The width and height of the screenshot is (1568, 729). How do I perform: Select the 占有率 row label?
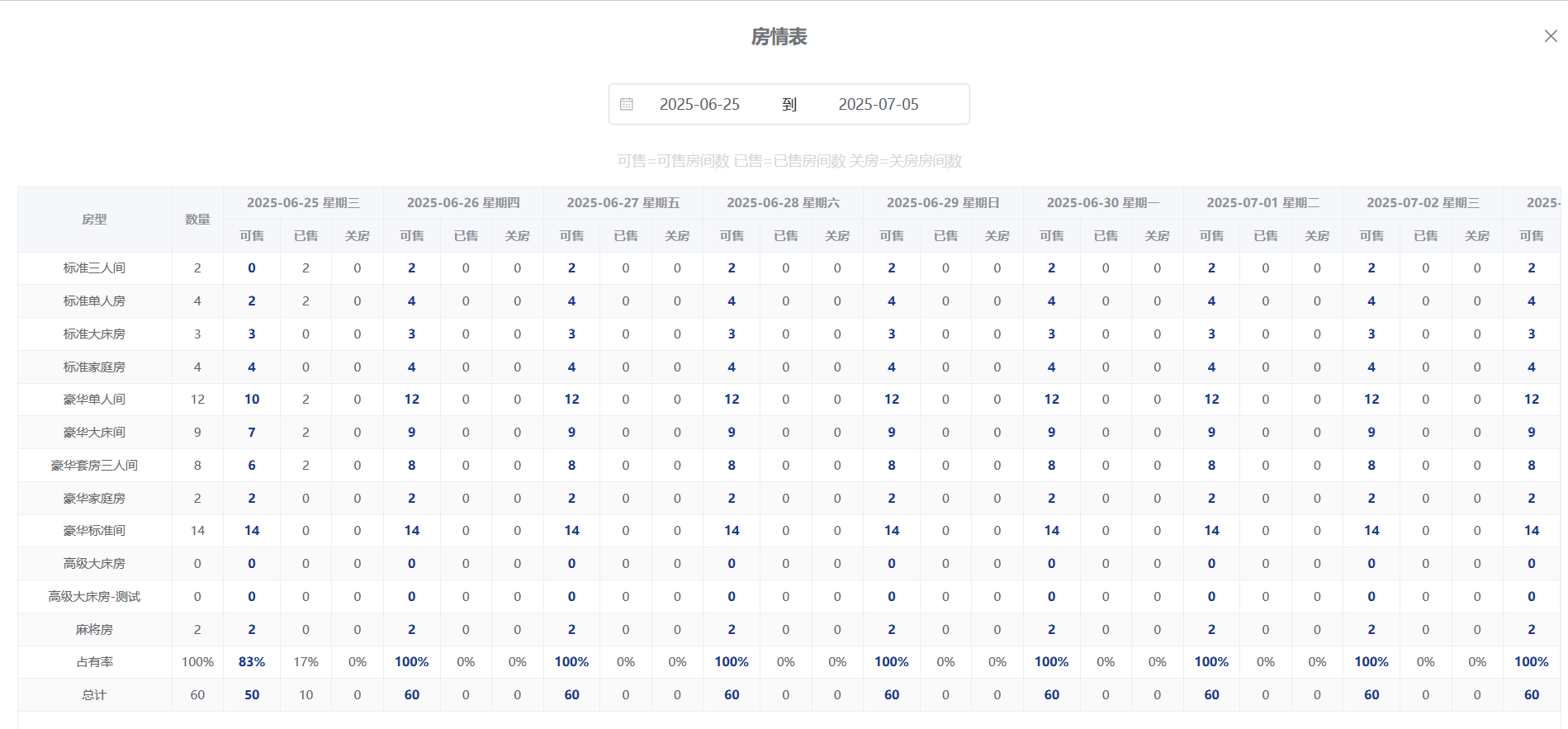[94, 662]
